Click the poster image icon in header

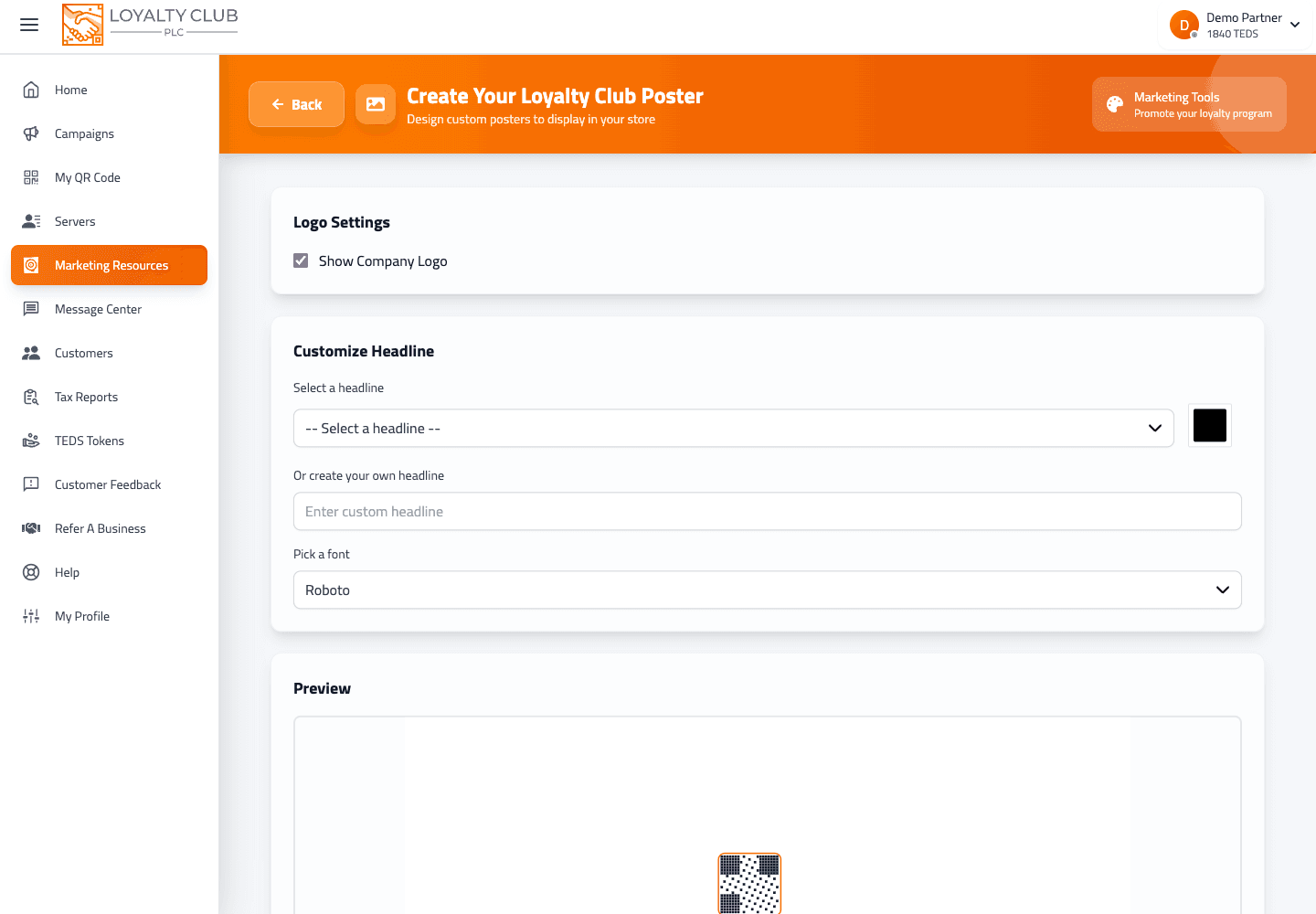376,104
